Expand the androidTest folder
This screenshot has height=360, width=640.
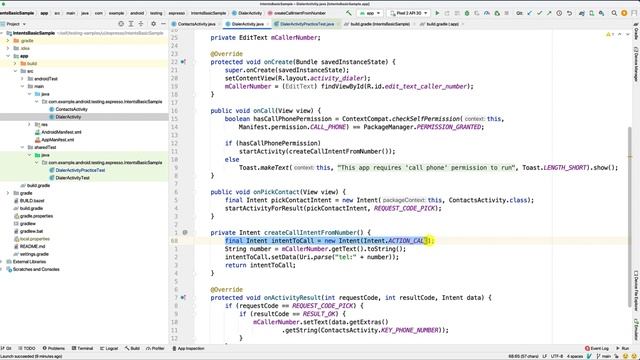pyautogui.click(x=22, y=79)
